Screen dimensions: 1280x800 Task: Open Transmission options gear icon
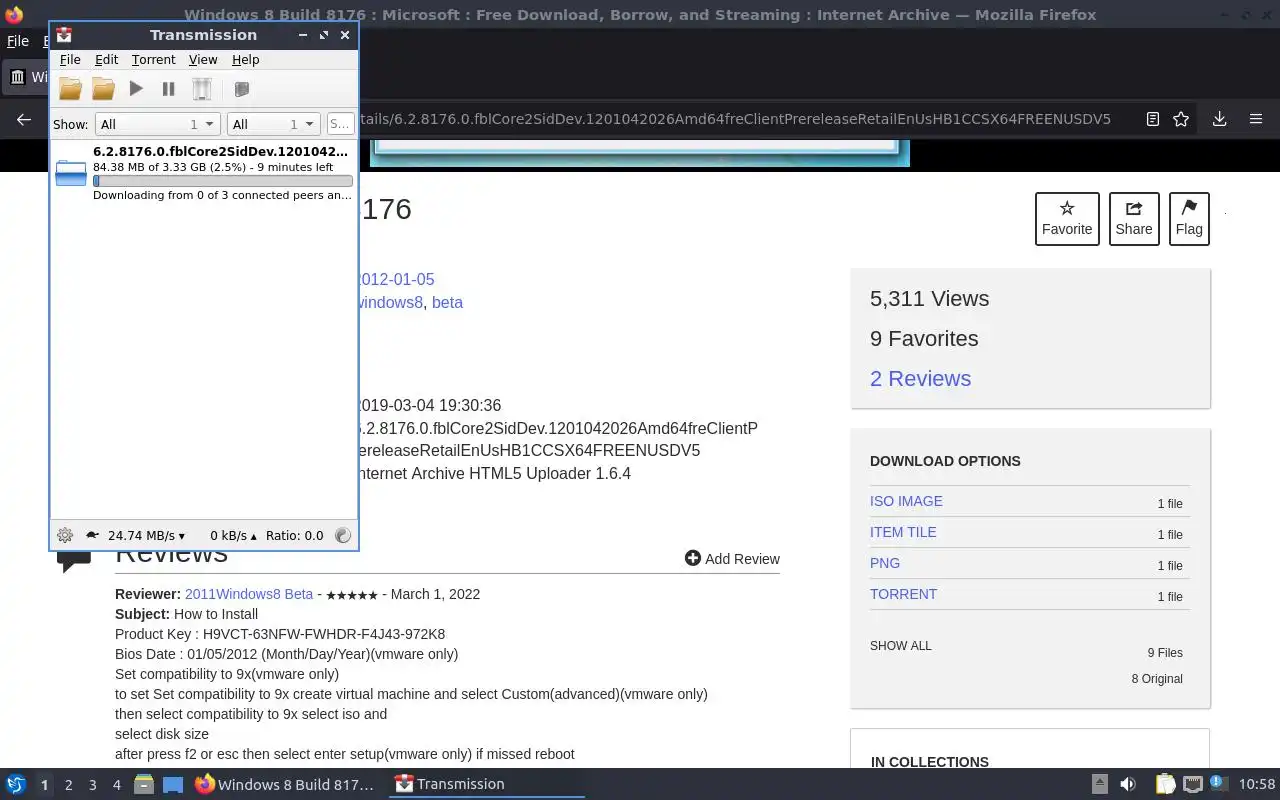coord(65,535)
